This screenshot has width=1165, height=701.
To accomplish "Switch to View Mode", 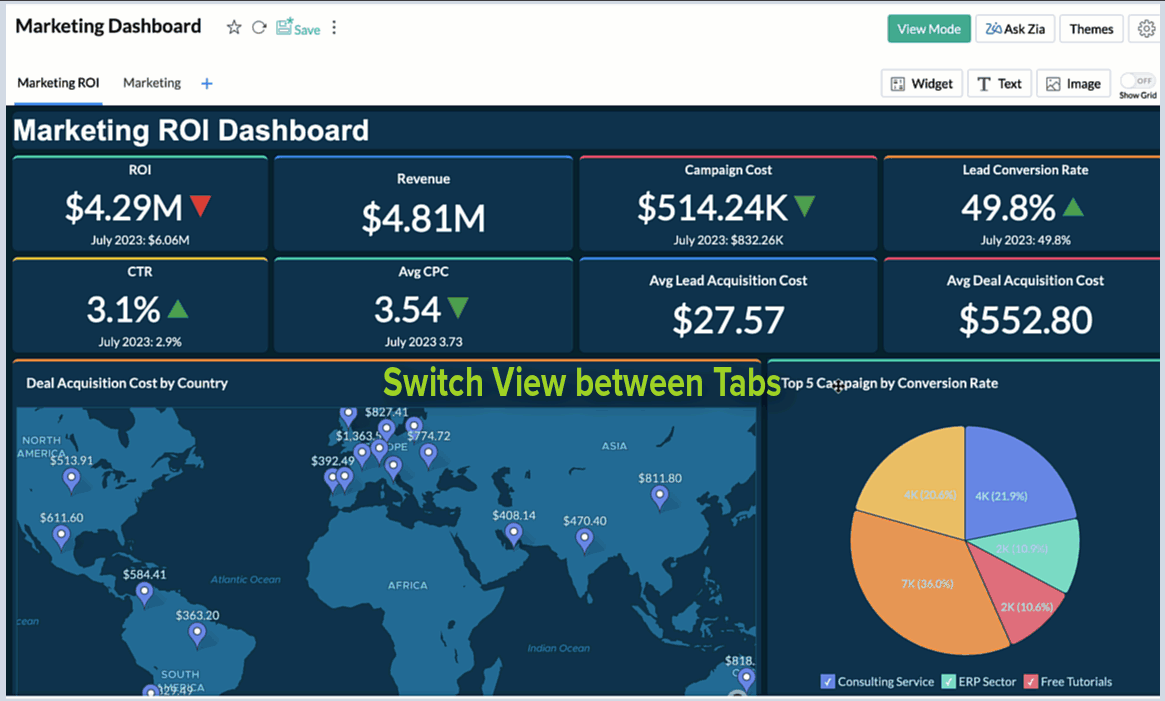I will [929, 29].
